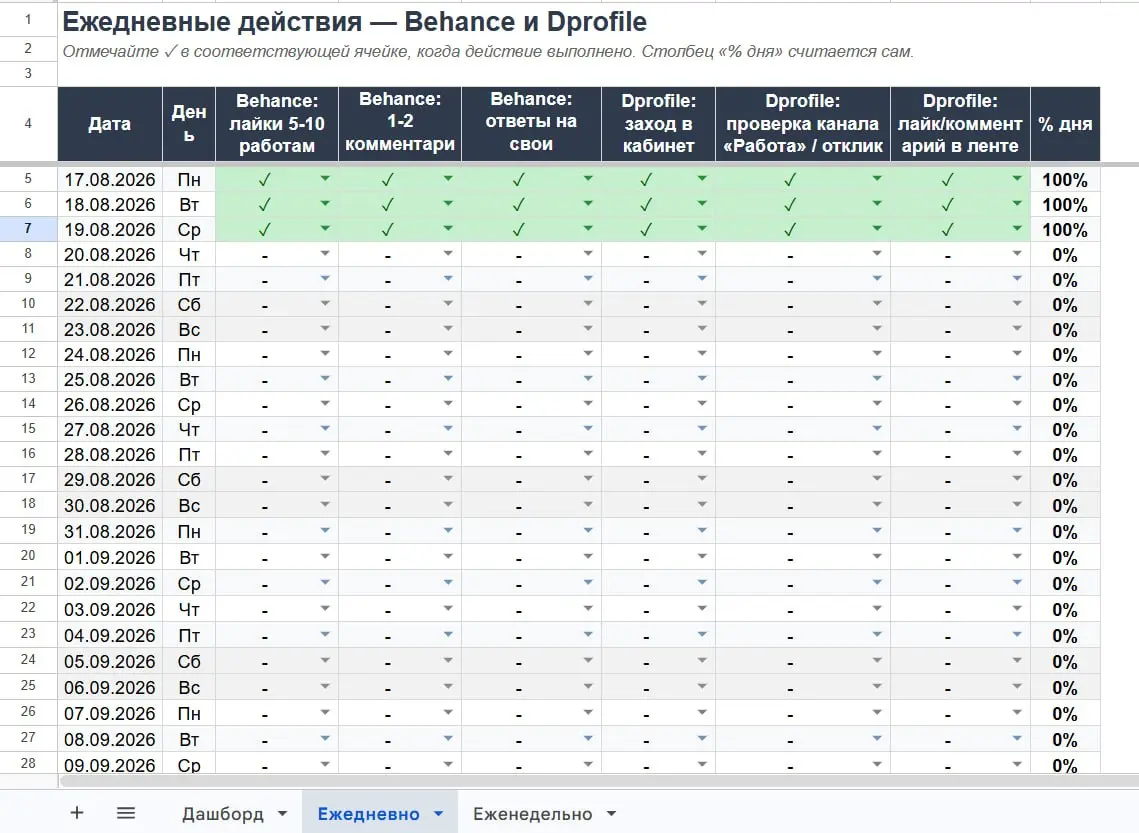Screen dimensions: 1139x833
Task: Click the Вс day cell for 06.09.2026
Action: coord(189,687)
